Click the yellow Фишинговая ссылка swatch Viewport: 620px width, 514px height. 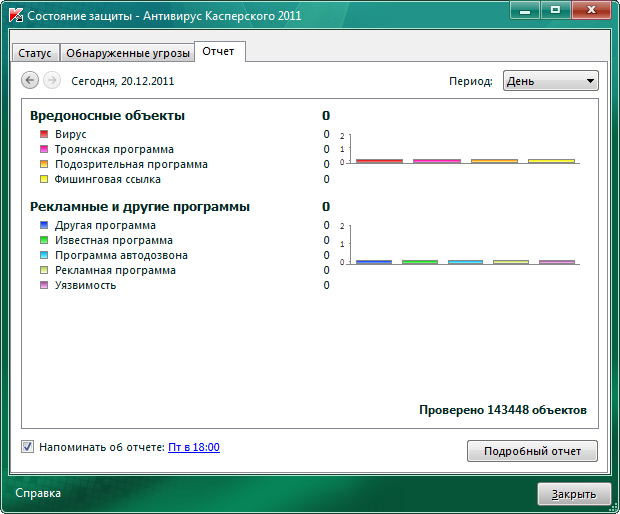44,179
